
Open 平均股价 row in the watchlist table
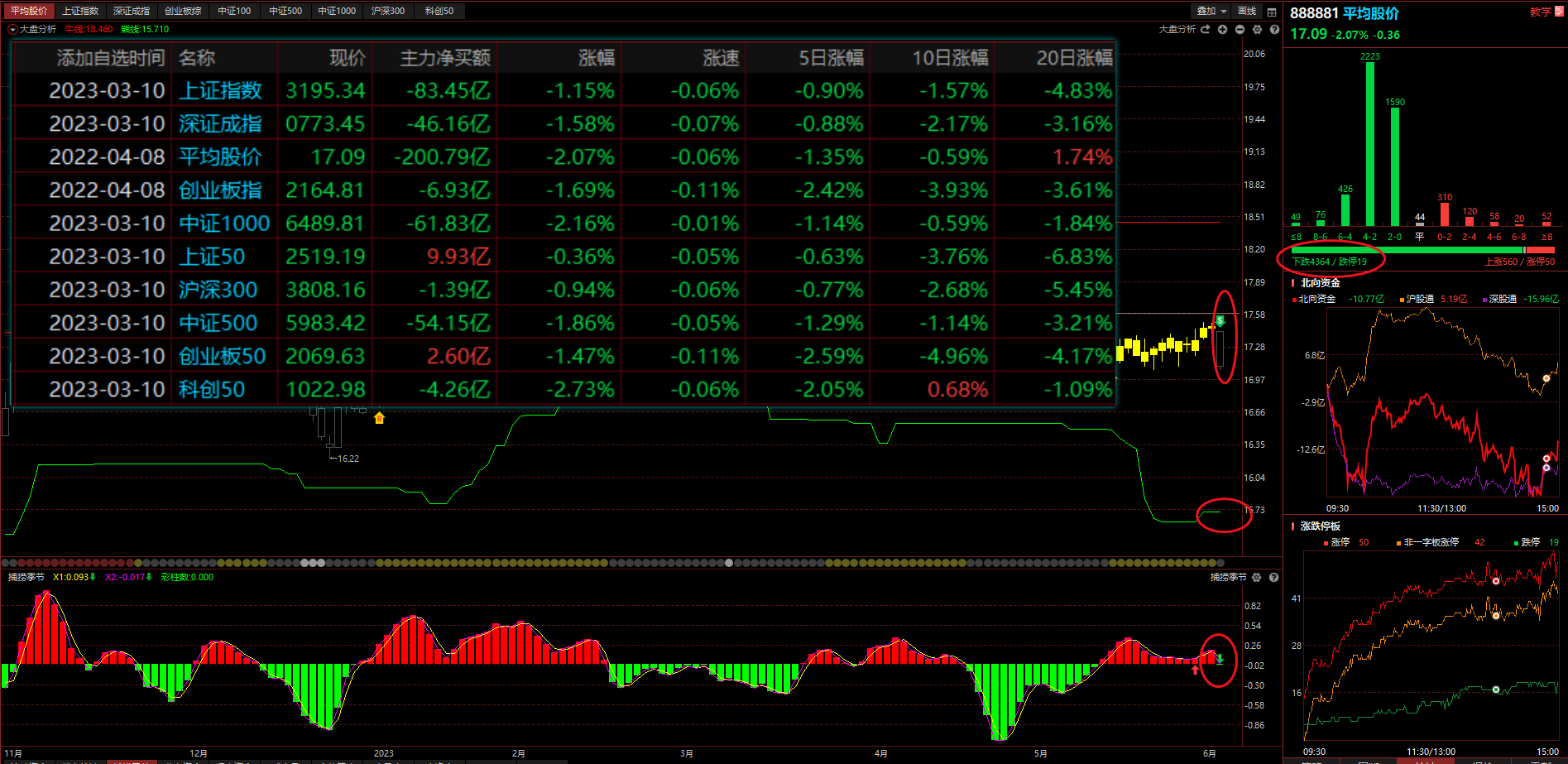[564, 156]
